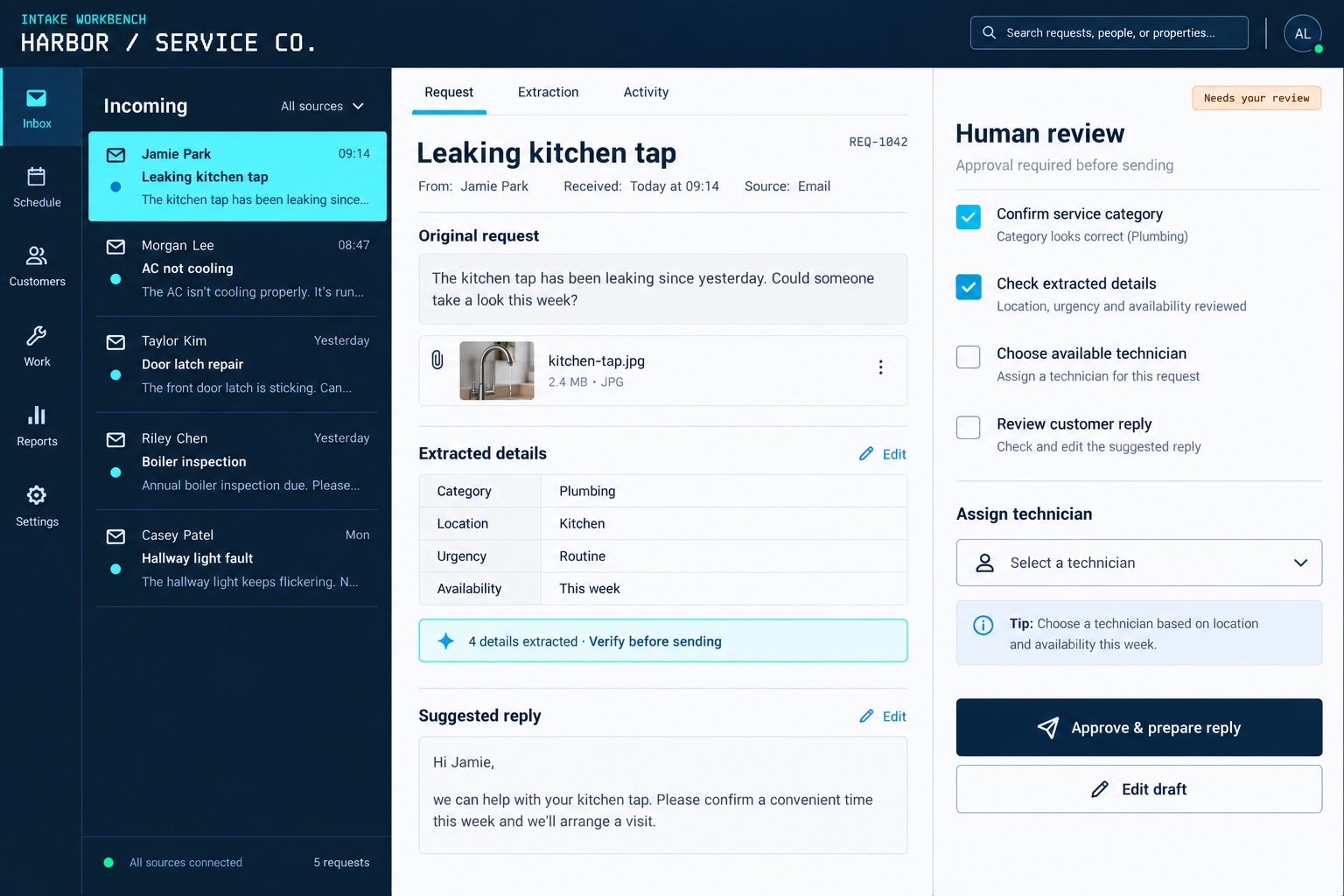Expand the All sources filter dropdown
This screenshot has height=896, width=1344.
(x=322, y=106)
